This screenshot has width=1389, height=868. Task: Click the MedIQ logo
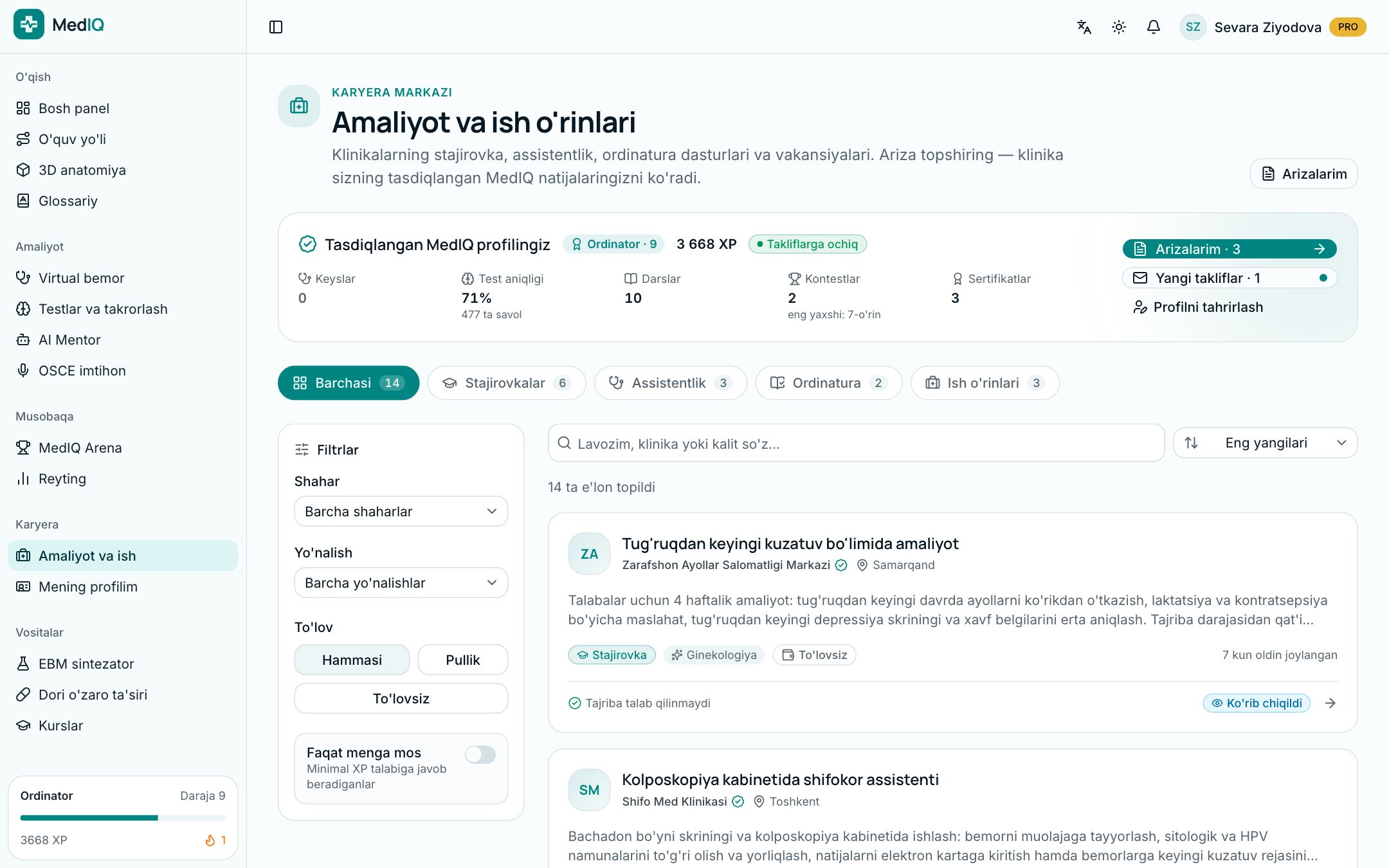59,24
